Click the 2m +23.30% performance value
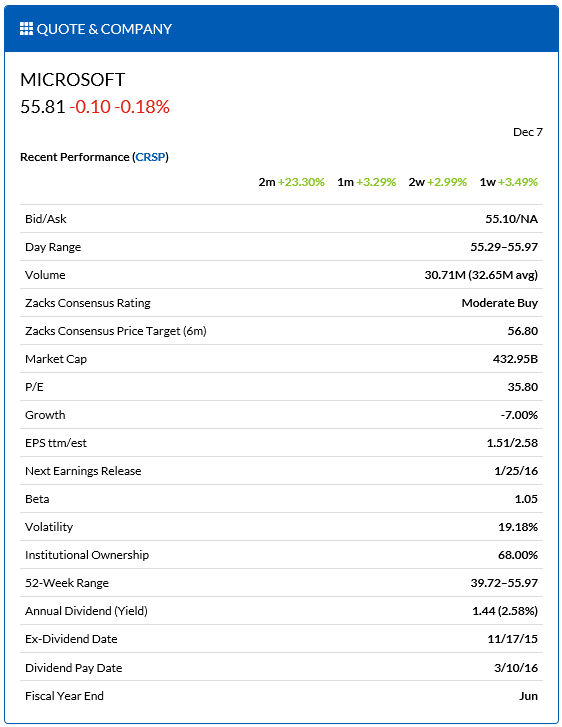 292,182
